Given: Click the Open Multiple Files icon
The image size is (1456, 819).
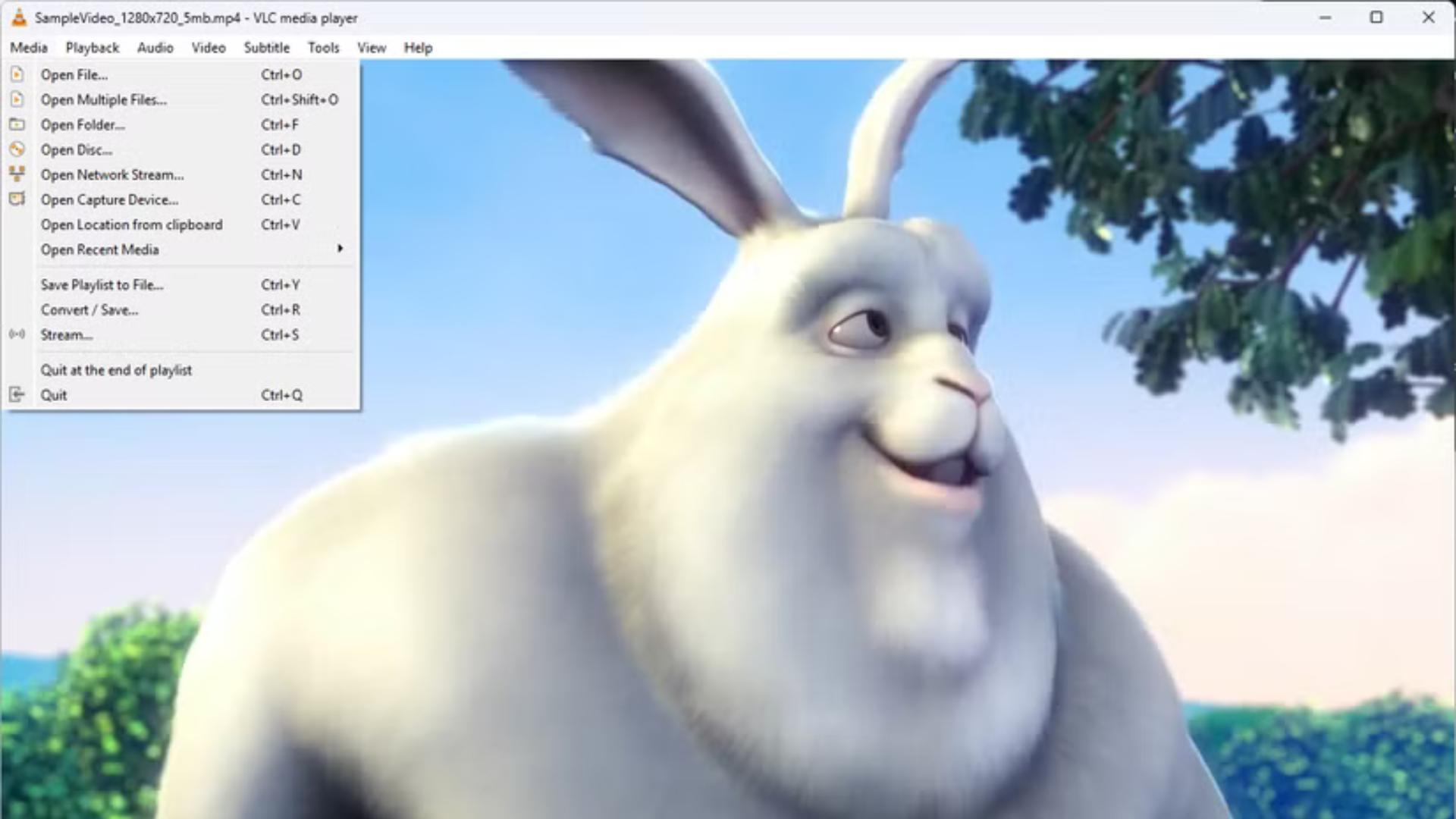Looking at the screenshot, I should point(17,99).
